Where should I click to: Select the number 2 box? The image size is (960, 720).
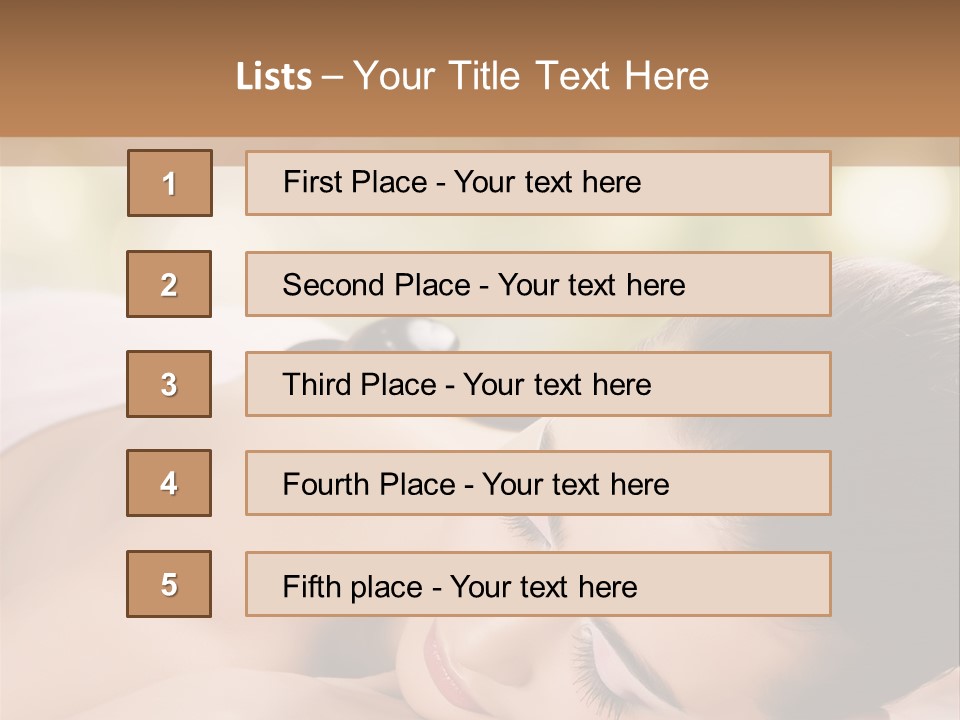coord(169,284)
